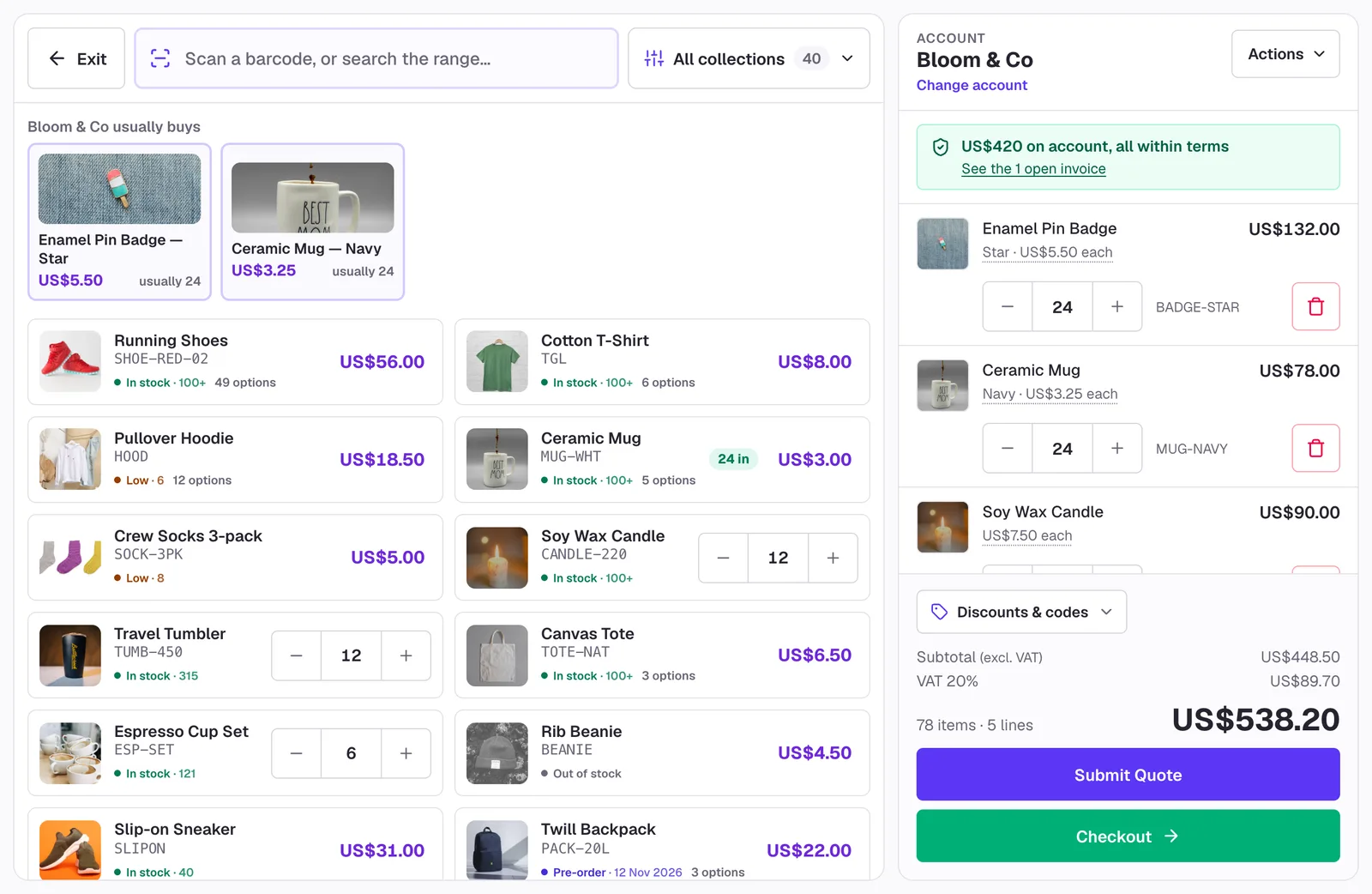Add Crew Socks 3-pack to order

(235, 558)
